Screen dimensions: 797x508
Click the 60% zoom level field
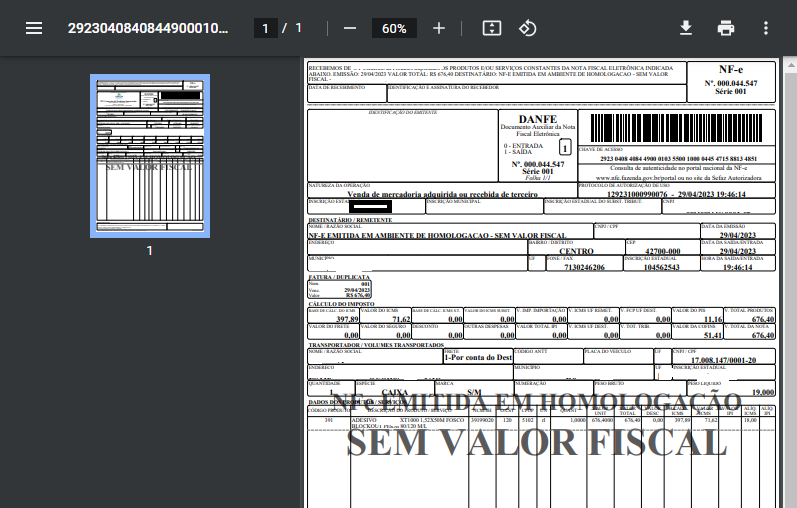394,28
